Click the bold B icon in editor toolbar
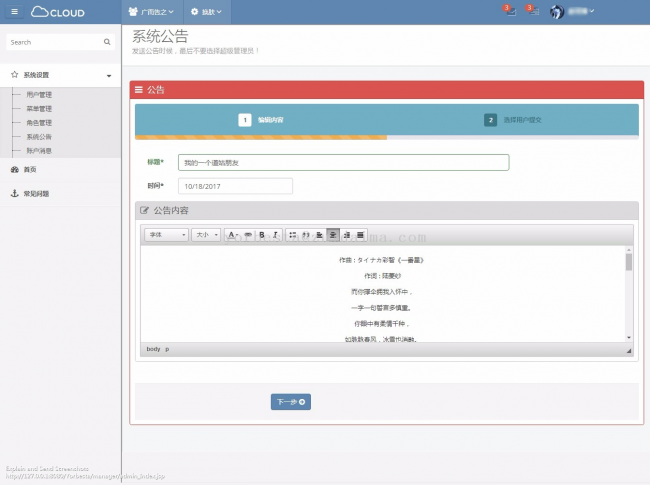This screenshot has width=650, height=485. tap(262, 234)
